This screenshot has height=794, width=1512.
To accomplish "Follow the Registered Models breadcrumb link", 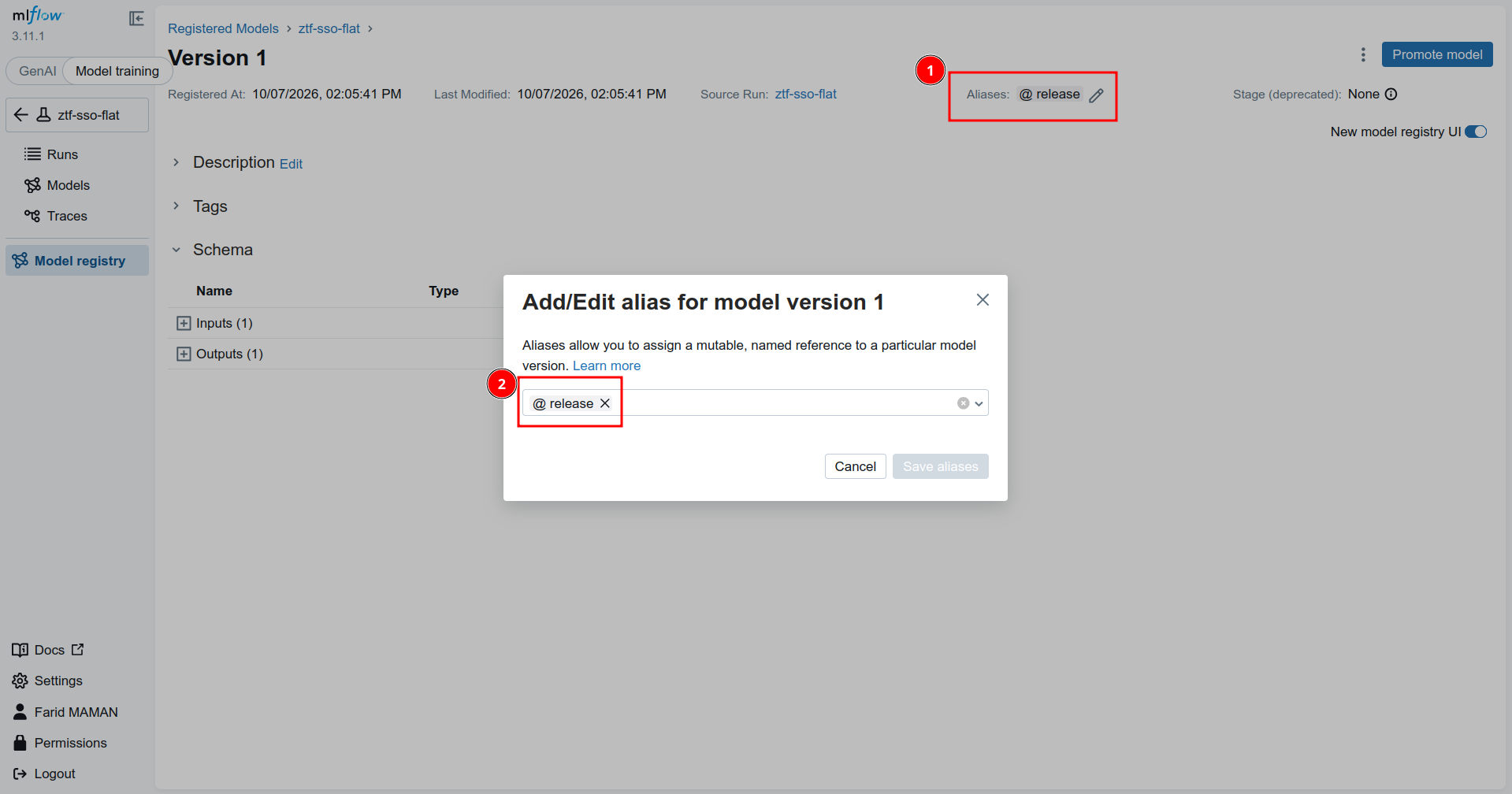I will [223, 28].
